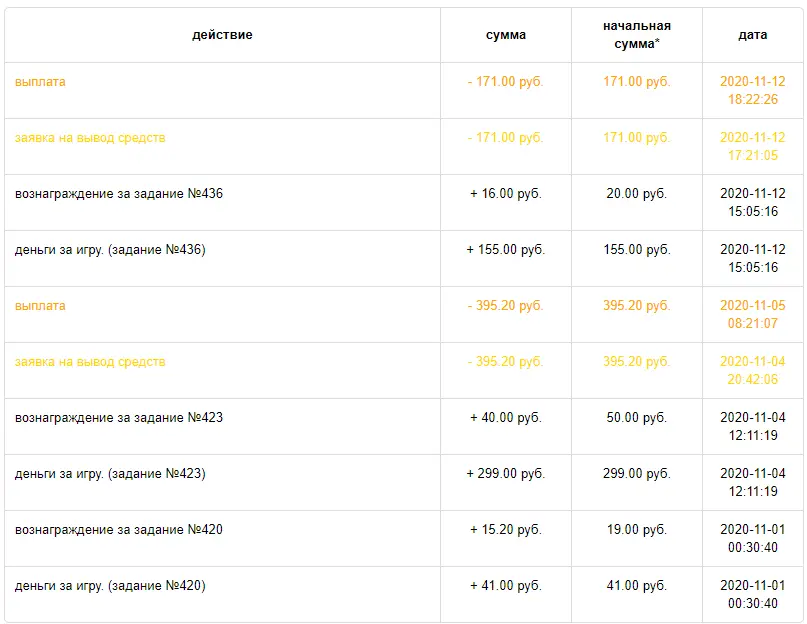
Task: Click the date in the деньги за игру №436 row
Action: 752,259
